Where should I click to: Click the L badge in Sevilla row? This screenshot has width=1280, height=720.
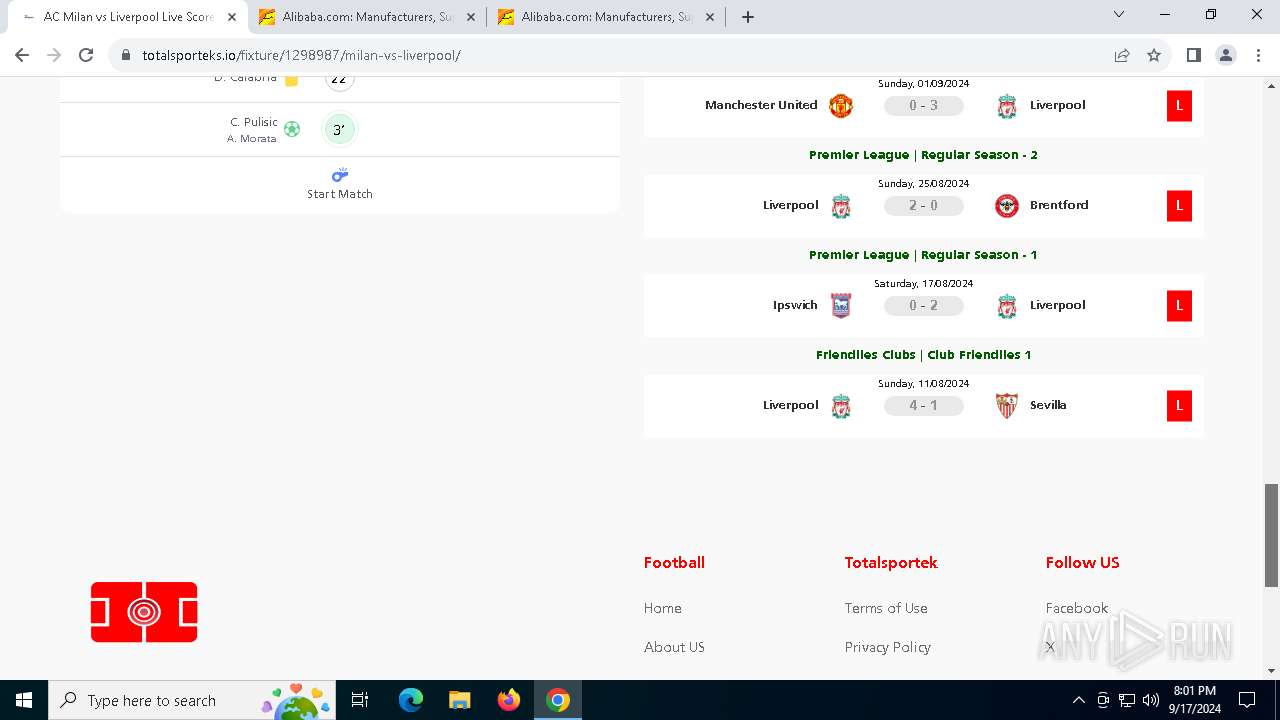pos(1179,405)
